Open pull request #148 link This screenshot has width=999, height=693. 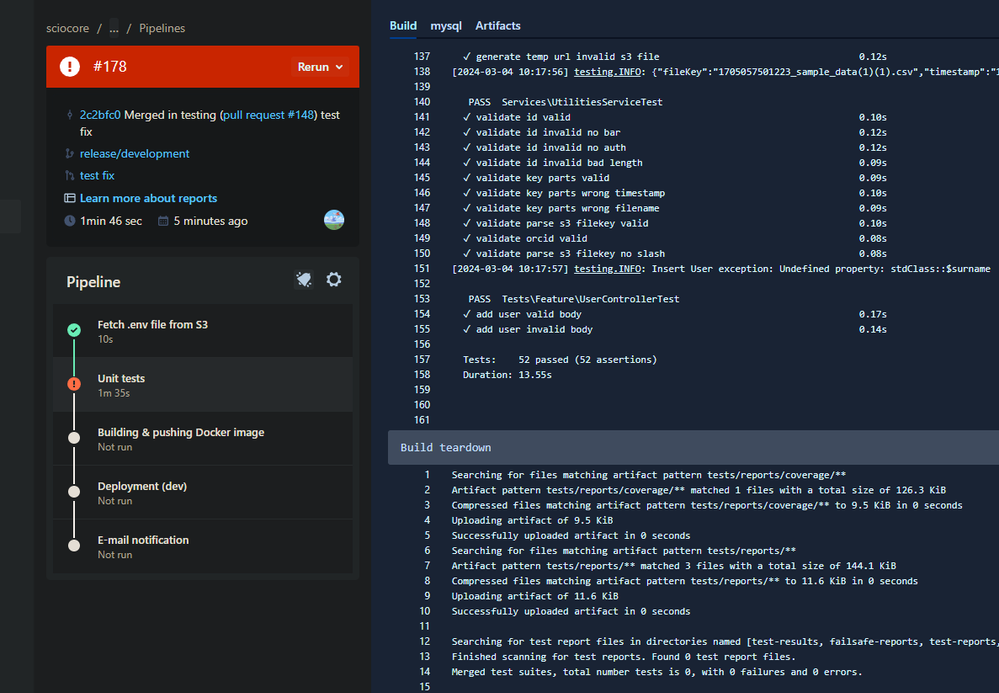pos(268,115)
